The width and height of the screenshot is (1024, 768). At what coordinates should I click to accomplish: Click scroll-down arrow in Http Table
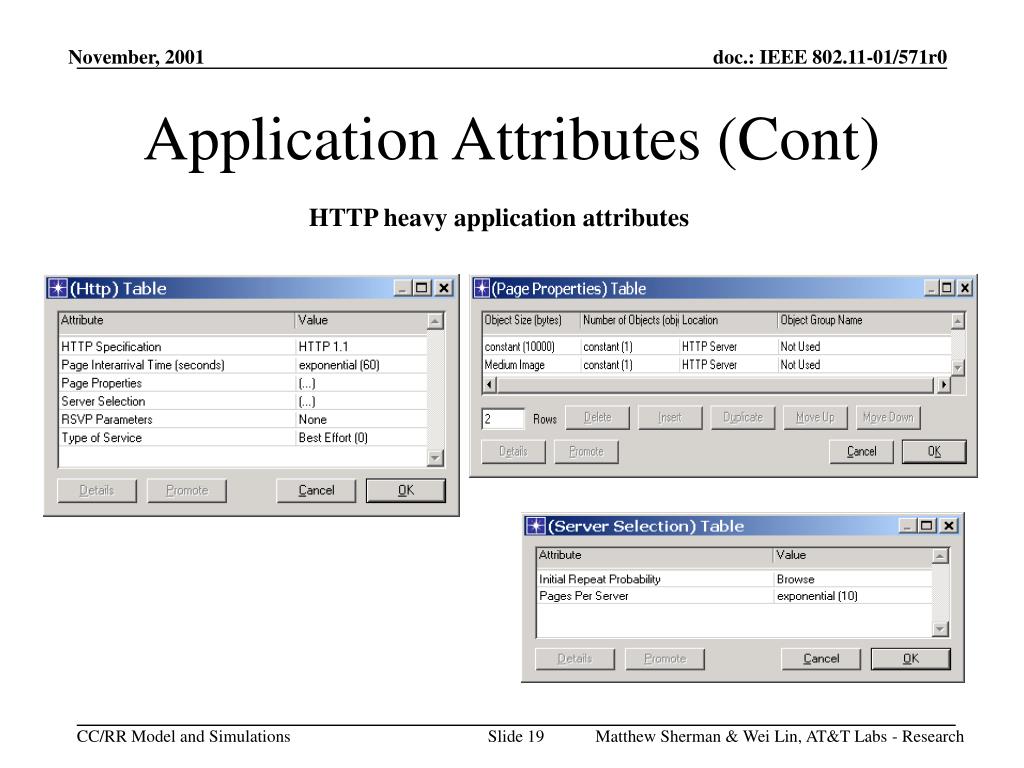(x=436, y=458)
